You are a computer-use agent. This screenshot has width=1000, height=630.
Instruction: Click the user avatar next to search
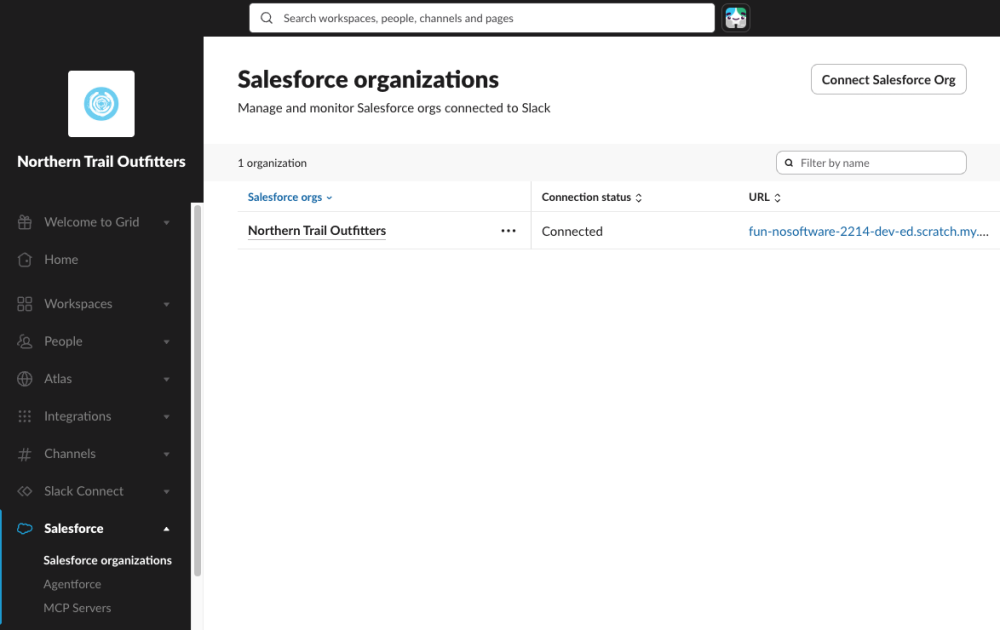tap(735, 18)
